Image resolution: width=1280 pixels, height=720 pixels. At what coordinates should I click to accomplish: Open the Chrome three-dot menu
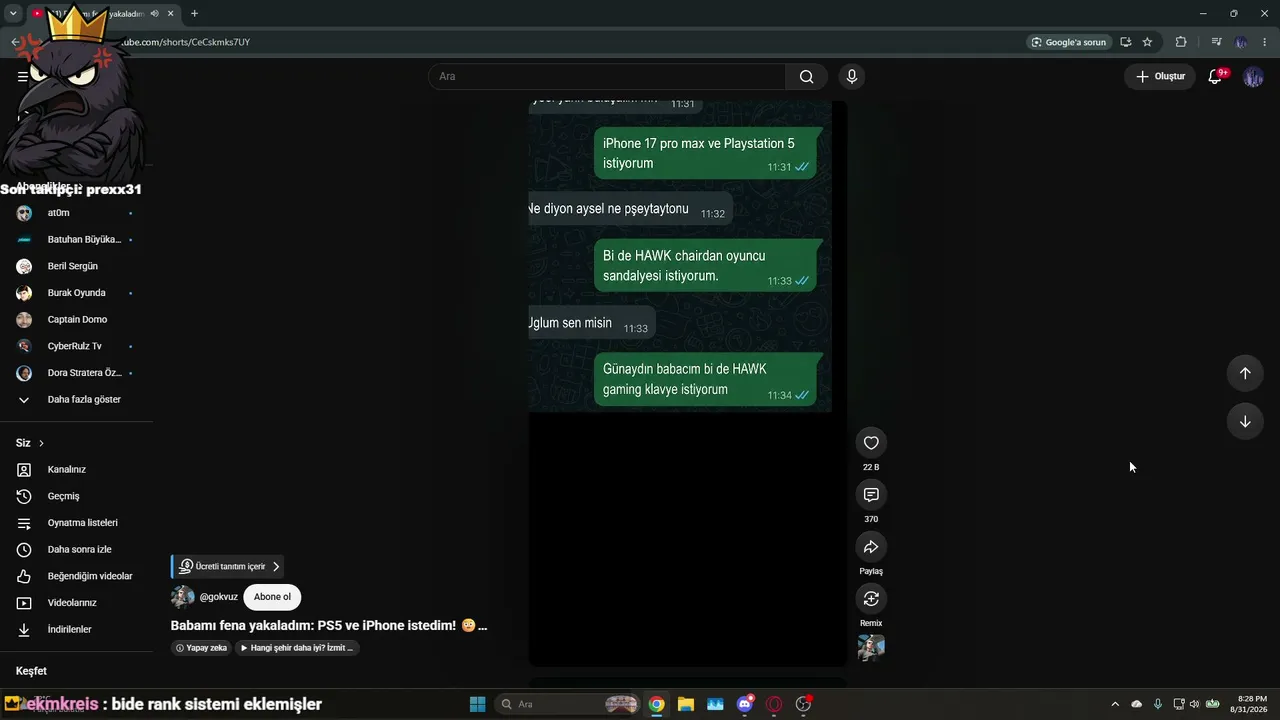point(1266,42)
